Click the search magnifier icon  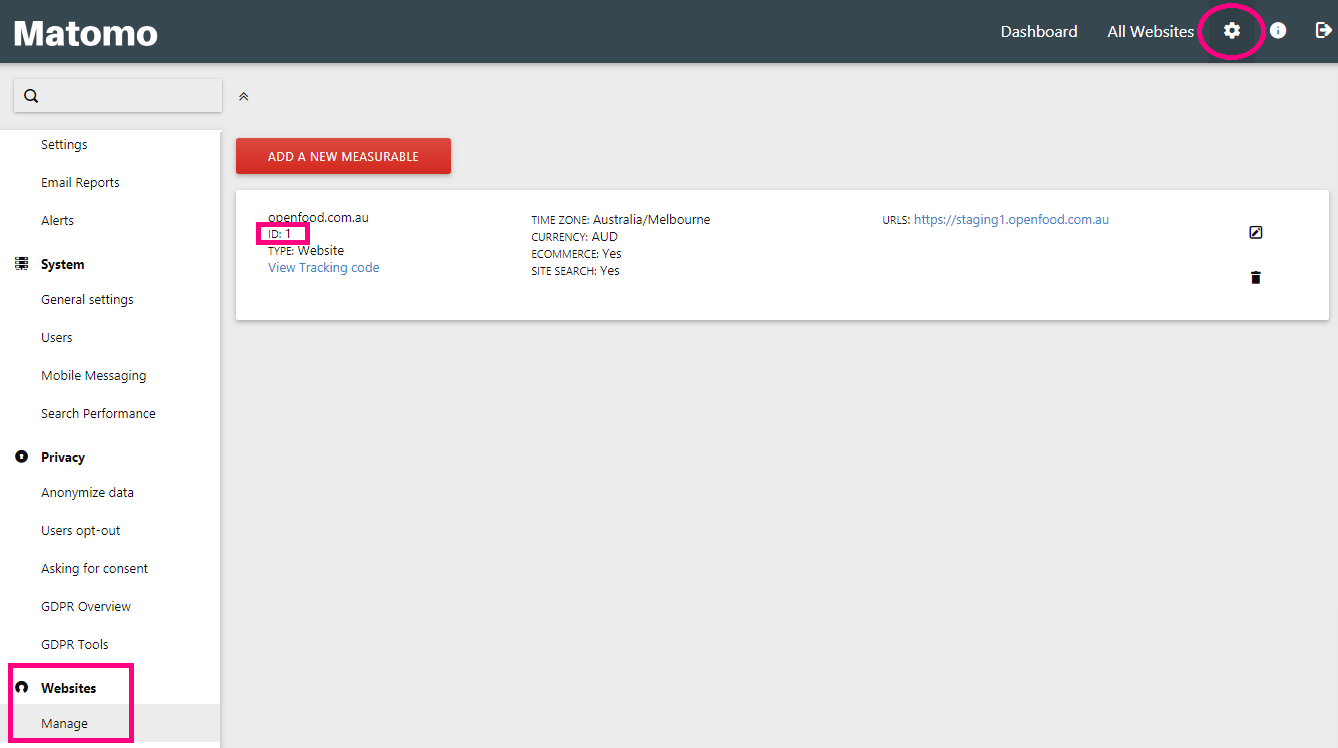point(31,96)
